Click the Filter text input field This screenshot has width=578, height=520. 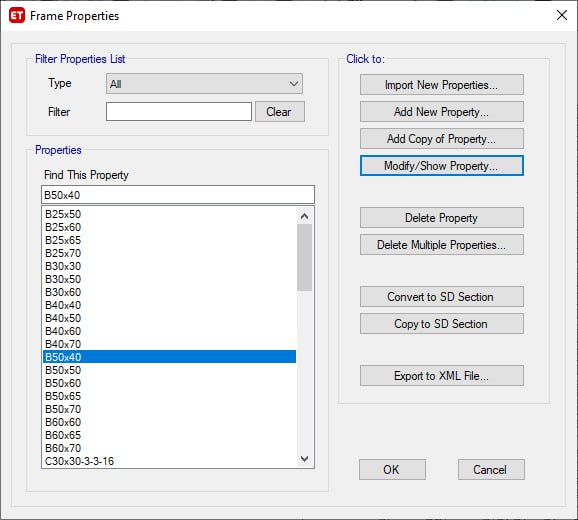coord(179,112)
